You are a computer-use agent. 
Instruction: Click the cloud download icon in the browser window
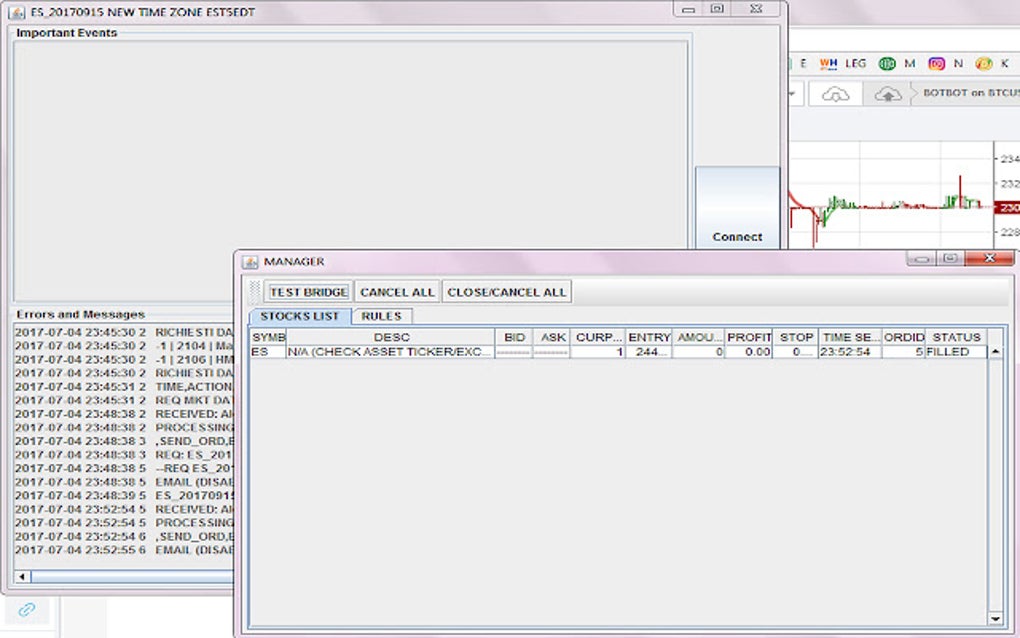tap(835, 94)
